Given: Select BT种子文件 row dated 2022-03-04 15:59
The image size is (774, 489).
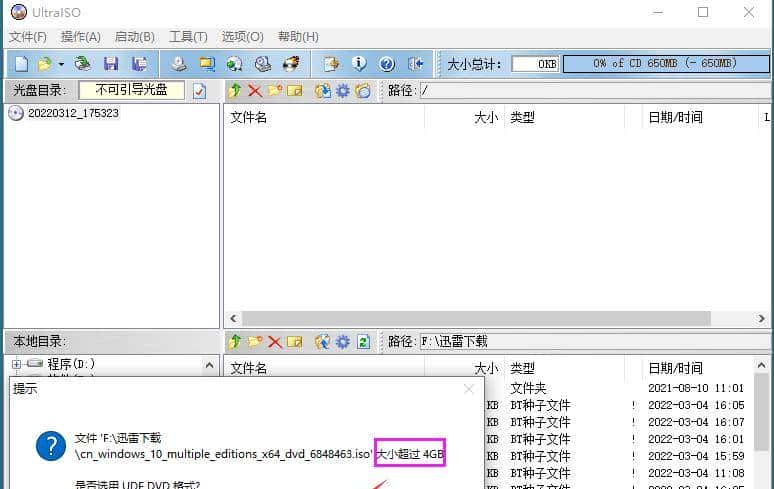Looking at the screenshot, I should coord(619,456).
